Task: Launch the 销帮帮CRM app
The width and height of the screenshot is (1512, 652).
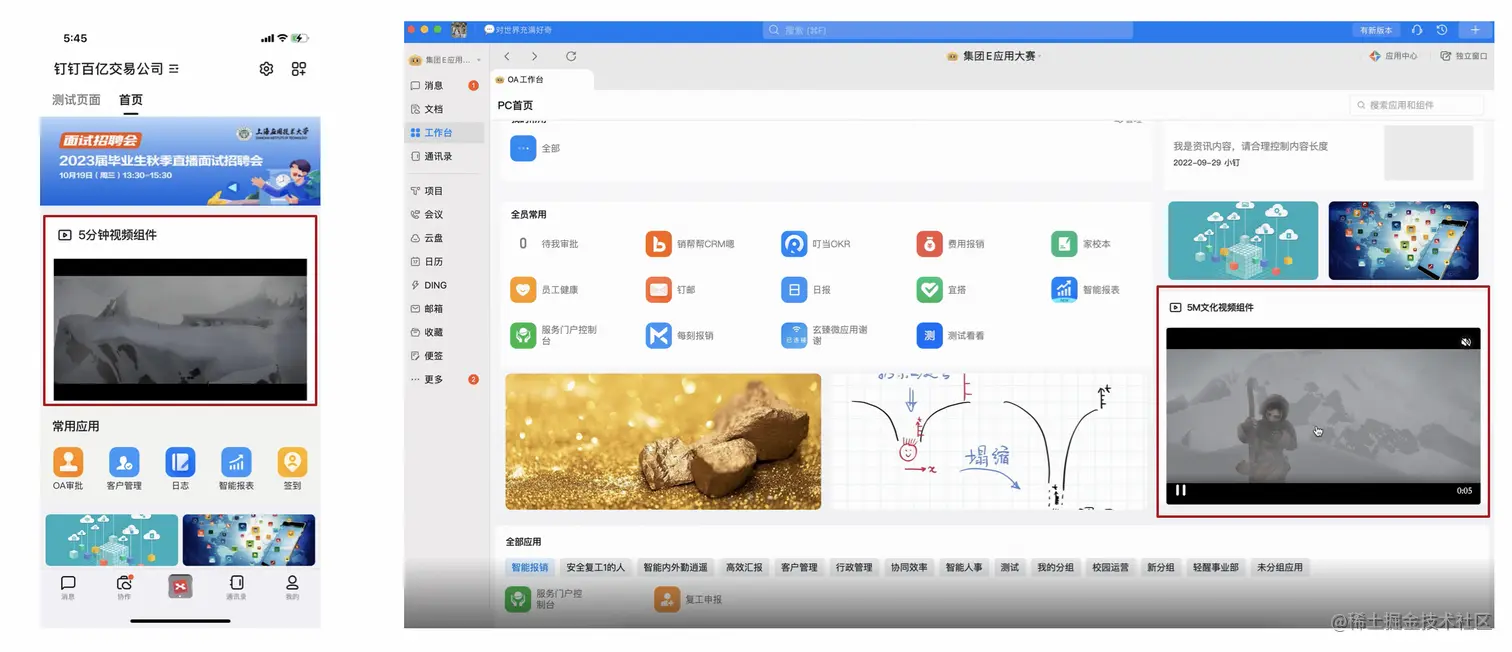Action: (690, 244)
